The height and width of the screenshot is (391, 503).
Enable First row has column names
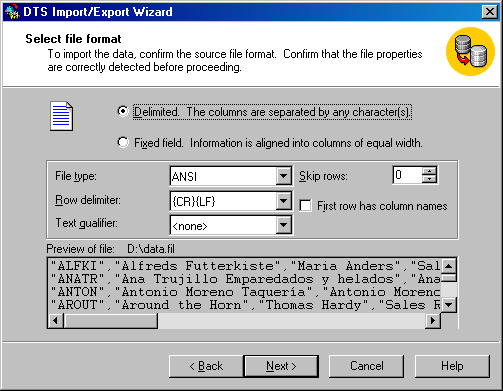(x=305, y=206)
